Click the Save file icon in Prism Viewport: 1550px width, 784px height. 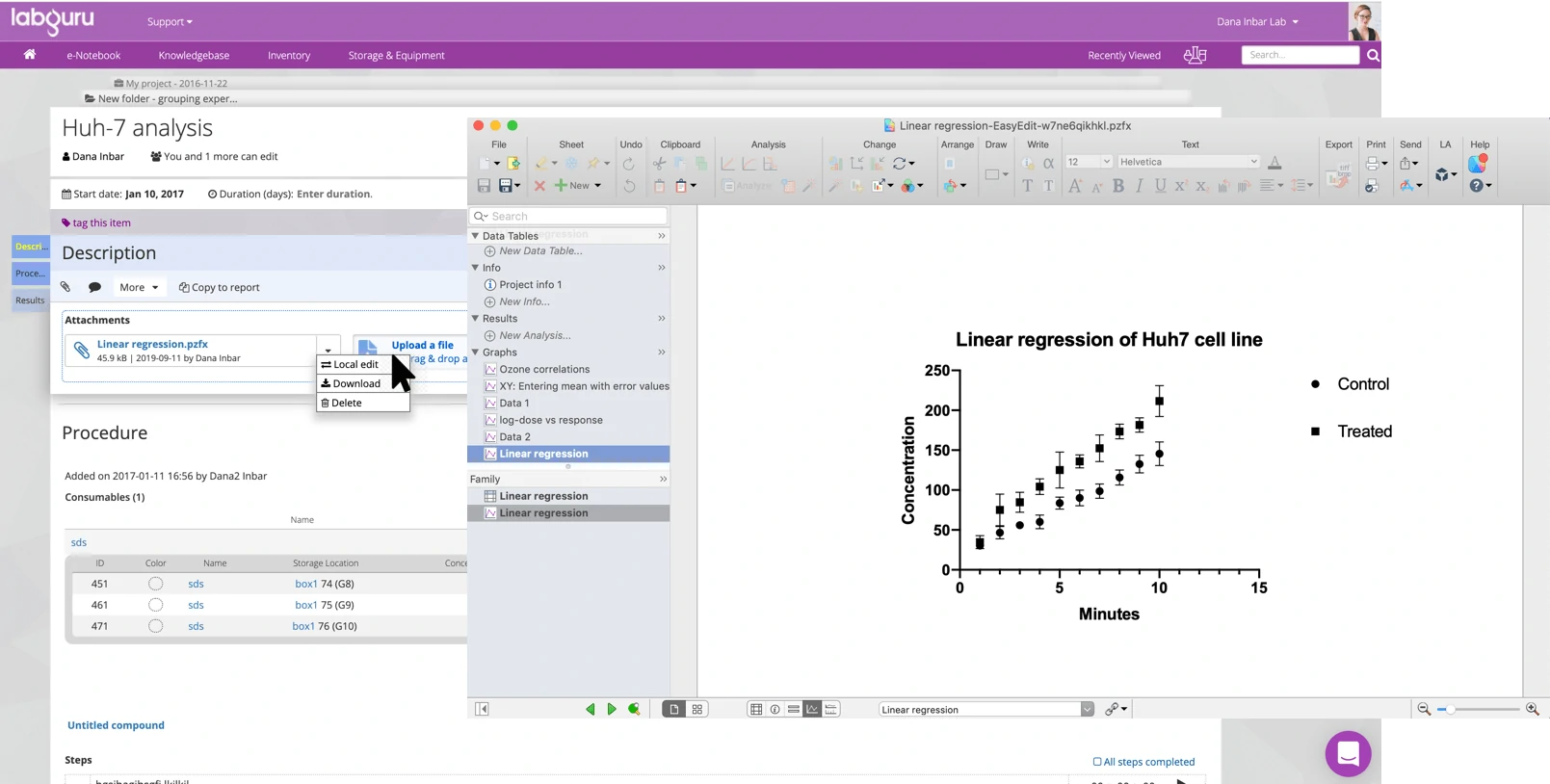coord(484,186)
